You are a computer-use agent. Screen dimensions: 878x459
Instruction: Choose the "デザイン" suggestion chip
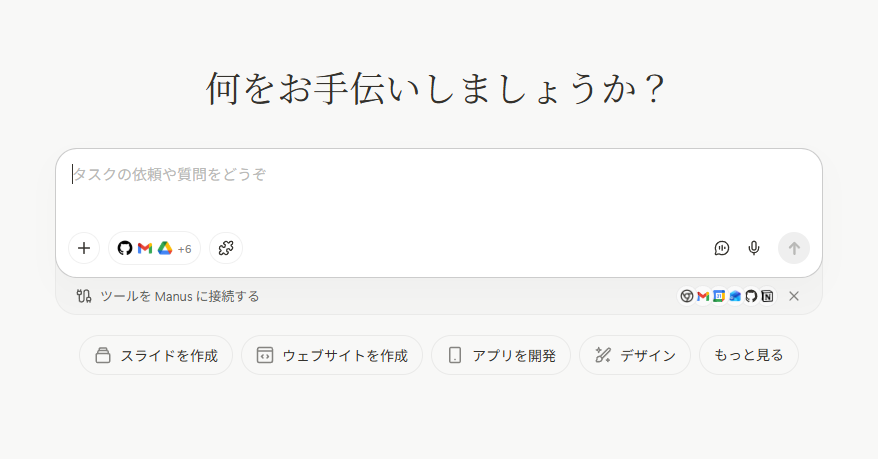tap(635, 355)
